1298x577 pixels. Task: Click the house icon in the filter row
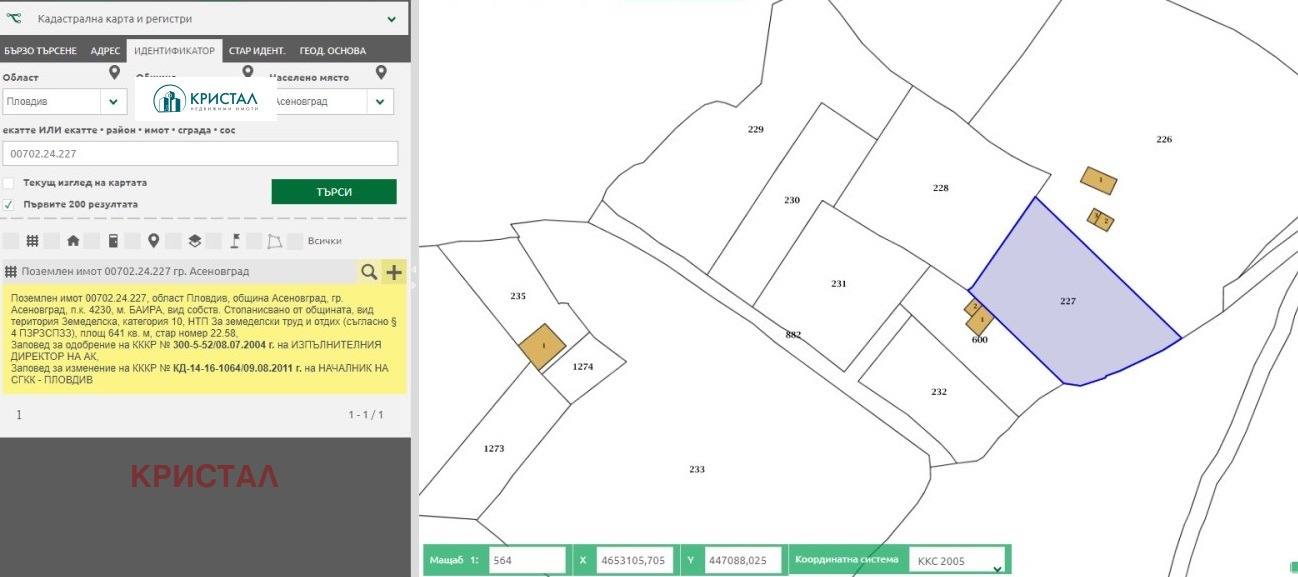[73, 241]
